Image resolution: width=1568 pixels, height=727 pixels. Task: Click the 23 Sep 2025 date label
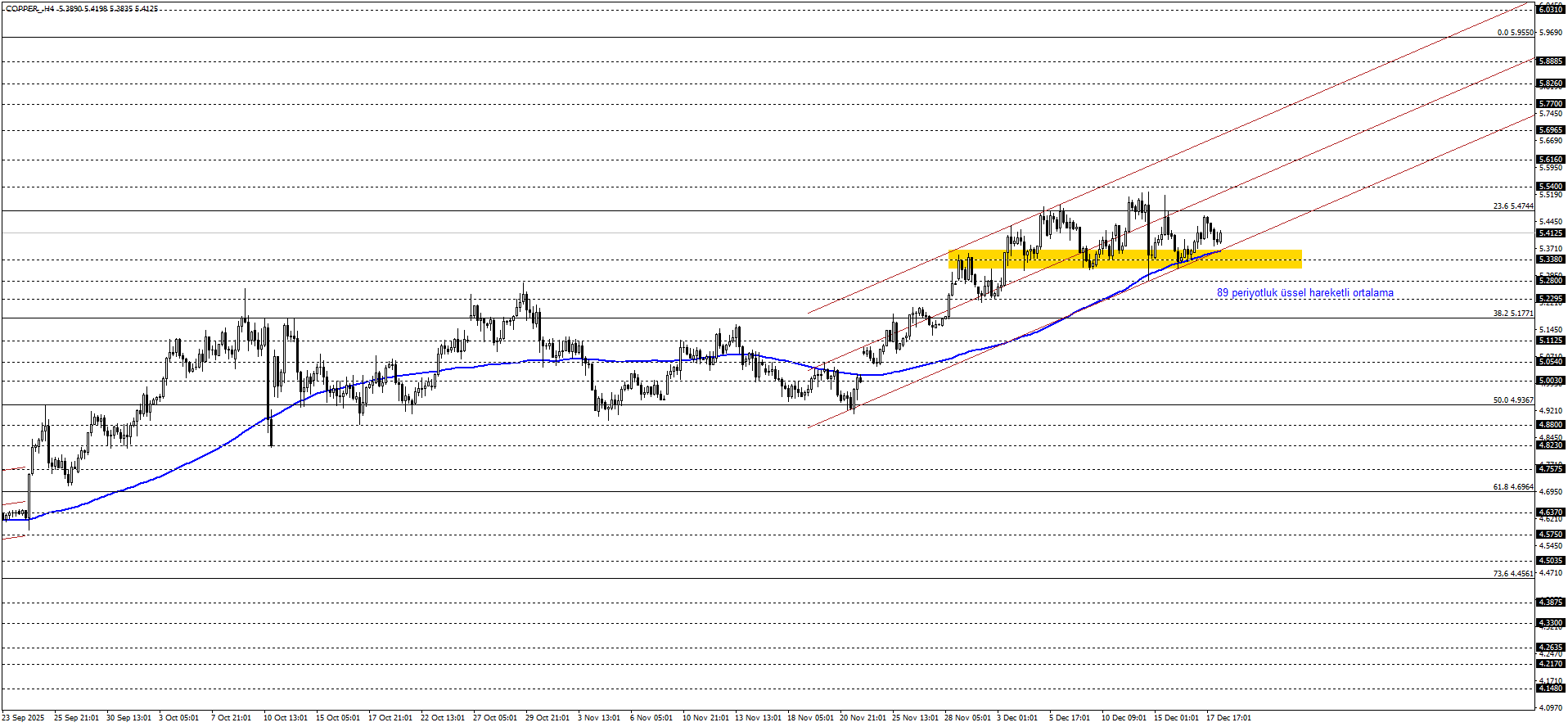24,718
